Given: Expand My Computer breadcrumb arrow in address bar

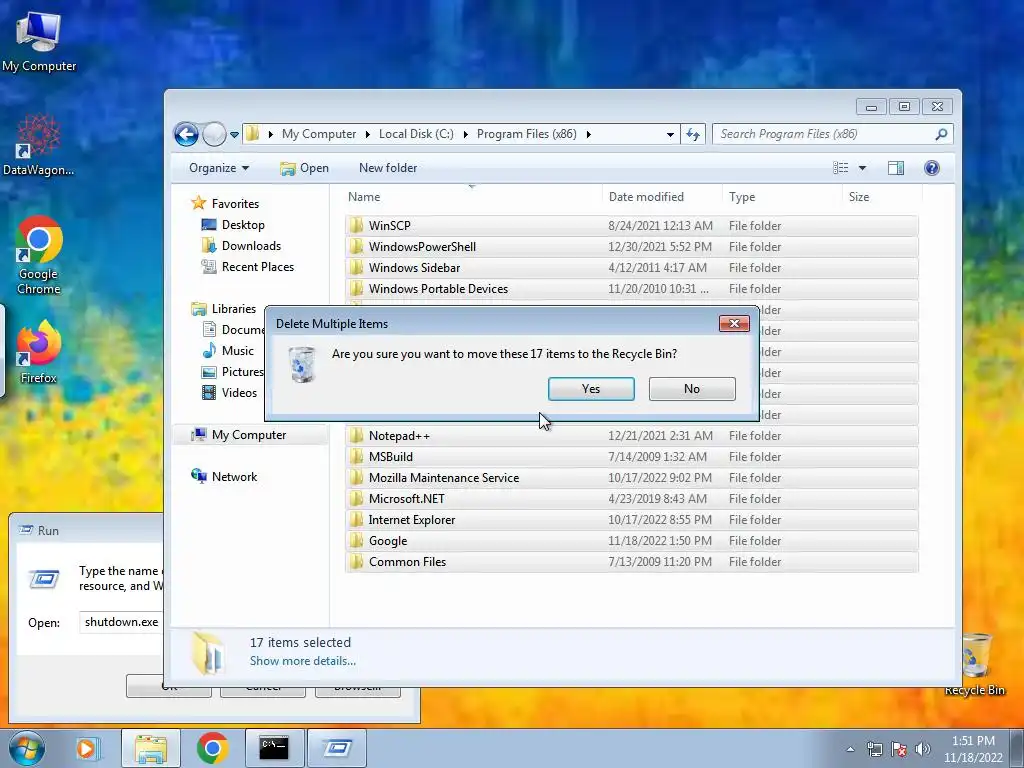Looking at the screenshot, I should [x=367, y=134].
